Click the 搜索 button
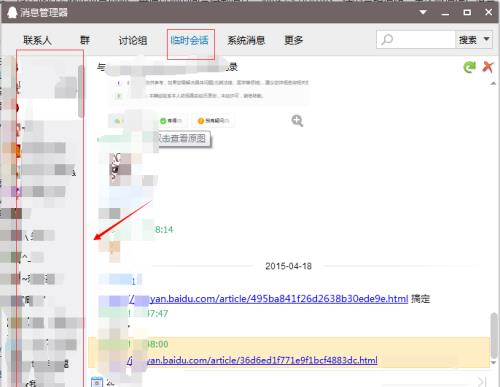 tap(468, 40)
